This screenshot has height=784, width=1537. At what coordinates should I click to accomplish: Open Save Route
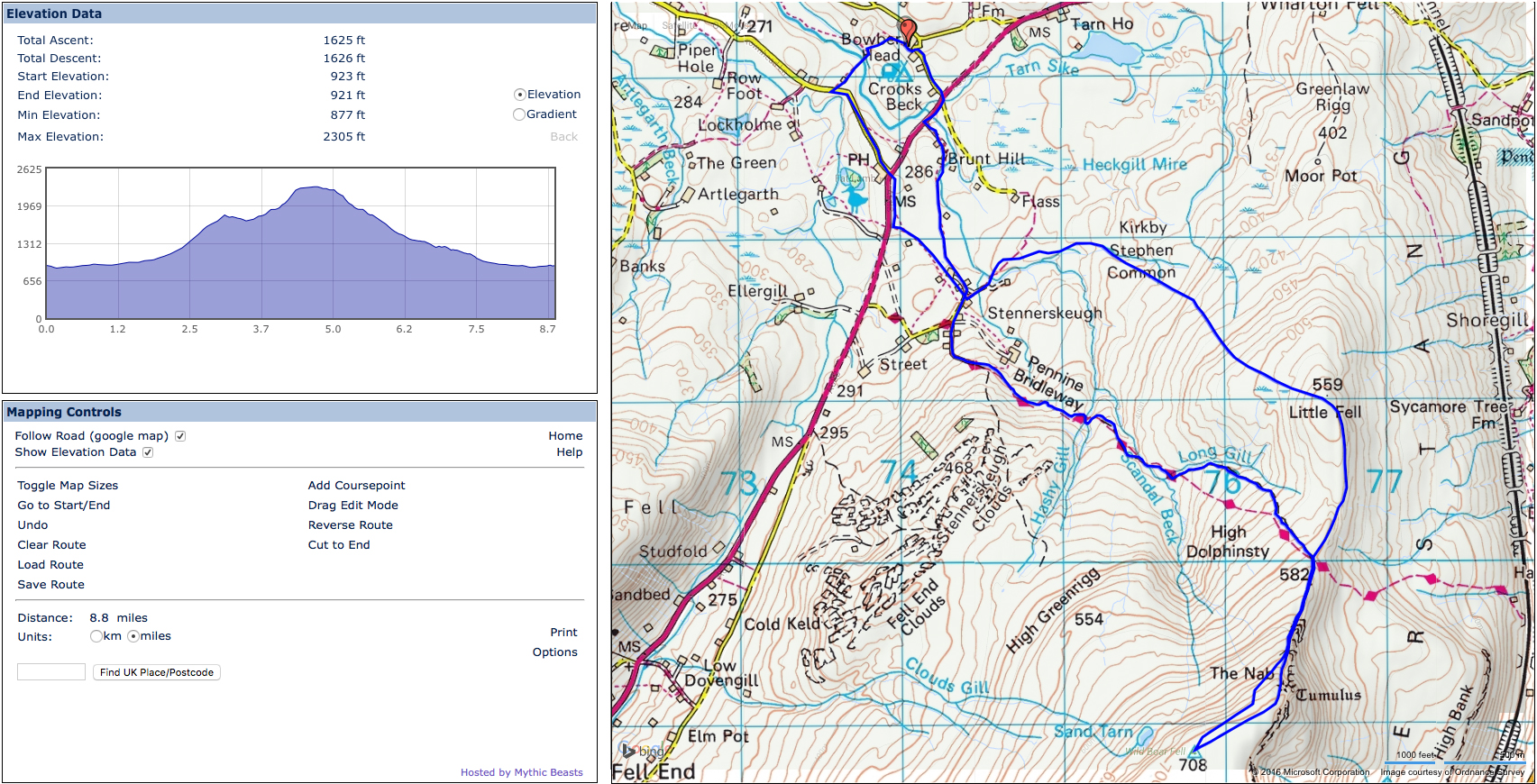point(51,585)
